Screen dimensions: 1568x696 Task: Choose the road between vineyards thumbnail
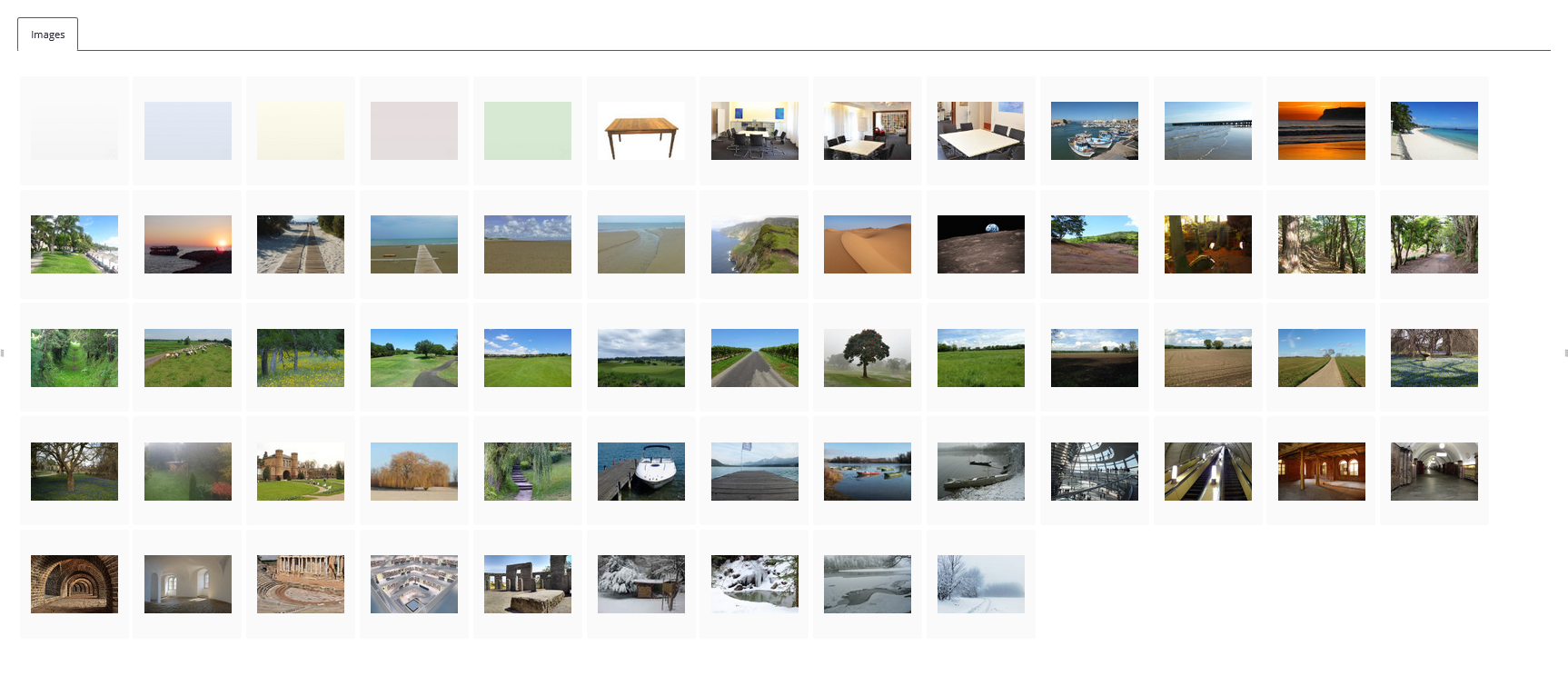(755, 358)
